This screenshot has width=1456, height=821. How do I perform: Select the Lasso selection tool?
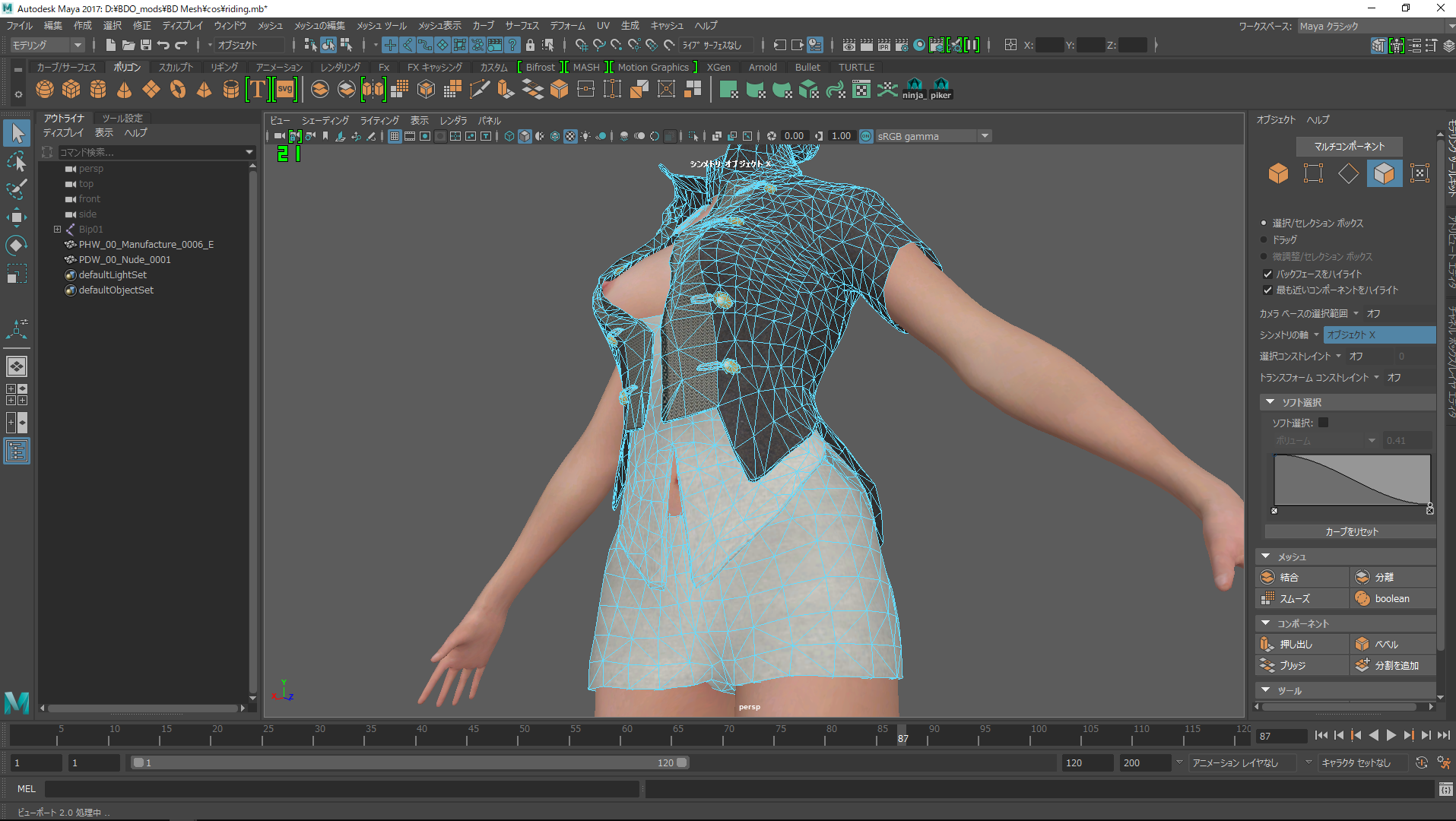[x=17, y=162]
